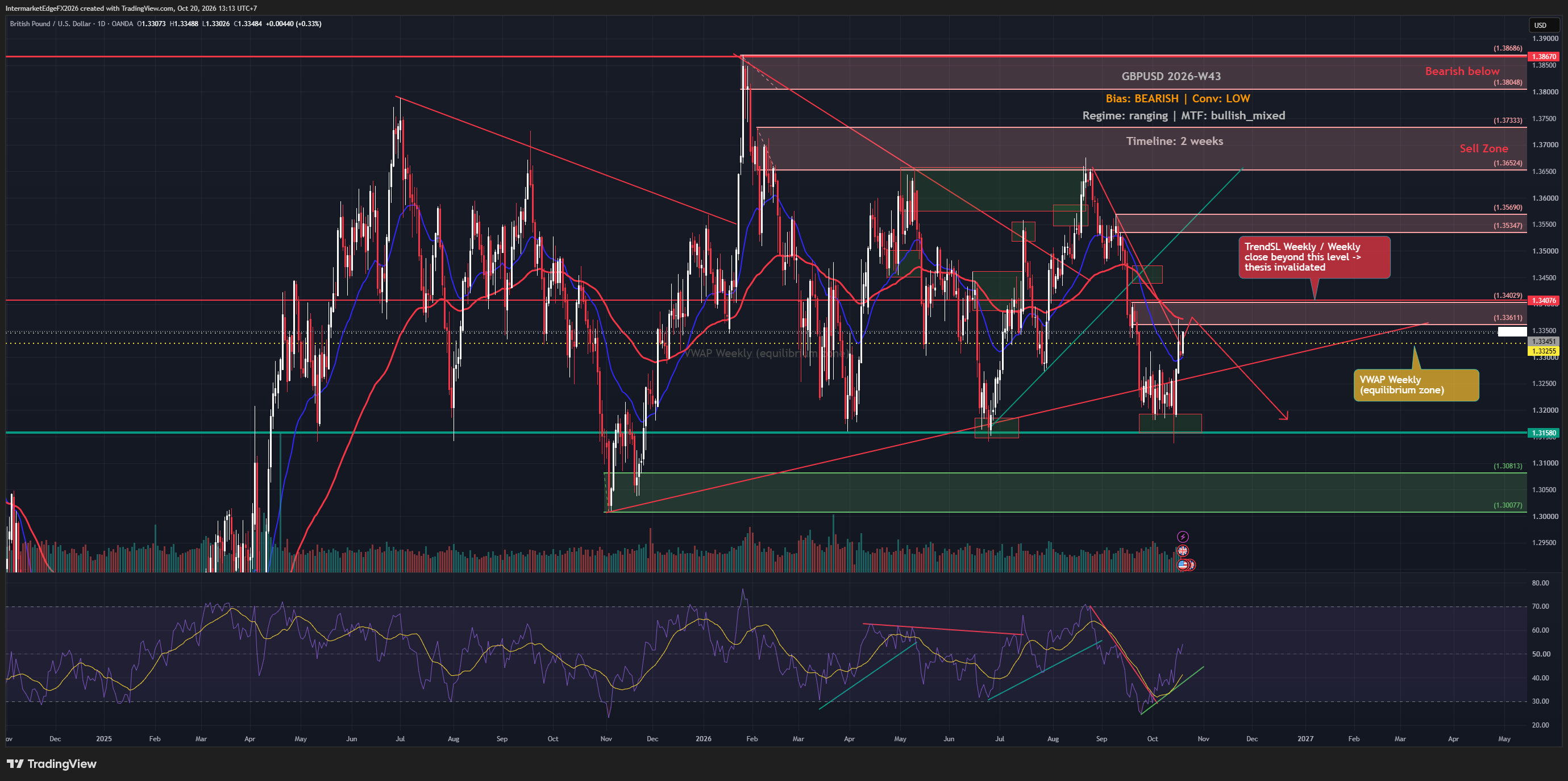The height and width of the screenshot is (781, 1568).
Task: Click the 70.00 RSI scale value
Action: coord(1540,606)
